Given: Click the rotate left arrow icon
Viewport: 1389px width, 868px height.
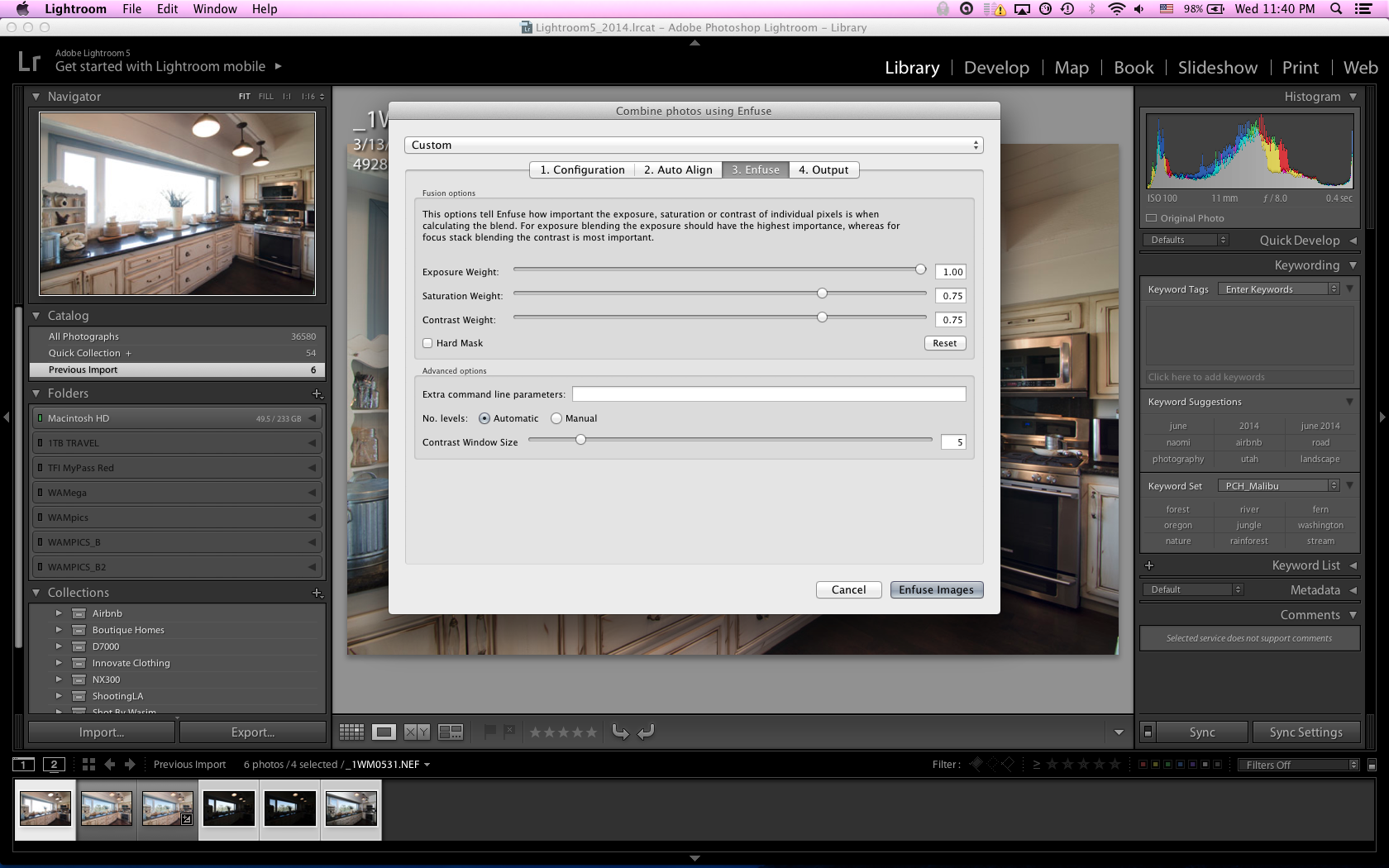Looking at the screenshot, I should [620, 732].
